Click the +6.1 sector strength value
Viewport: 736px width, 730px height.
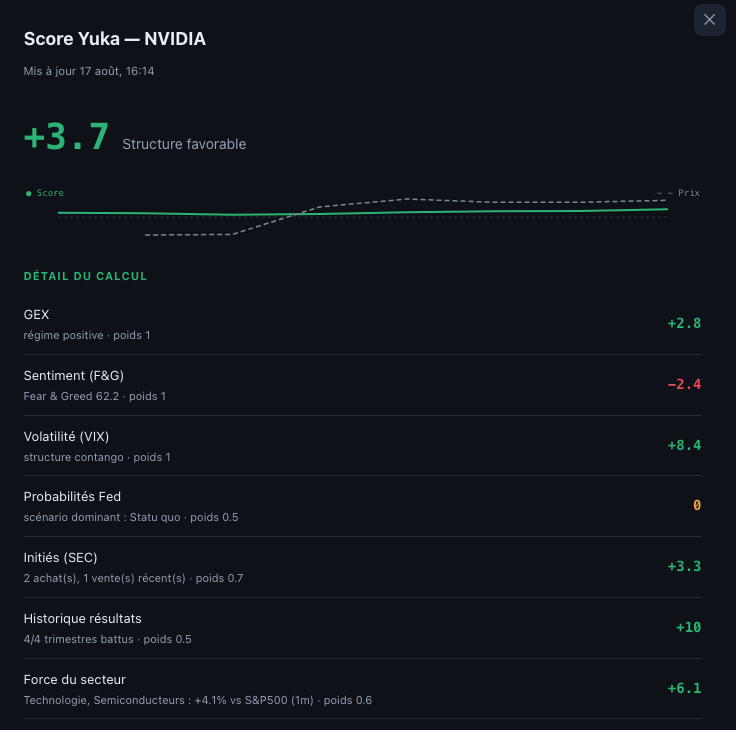tap(684, 689)
